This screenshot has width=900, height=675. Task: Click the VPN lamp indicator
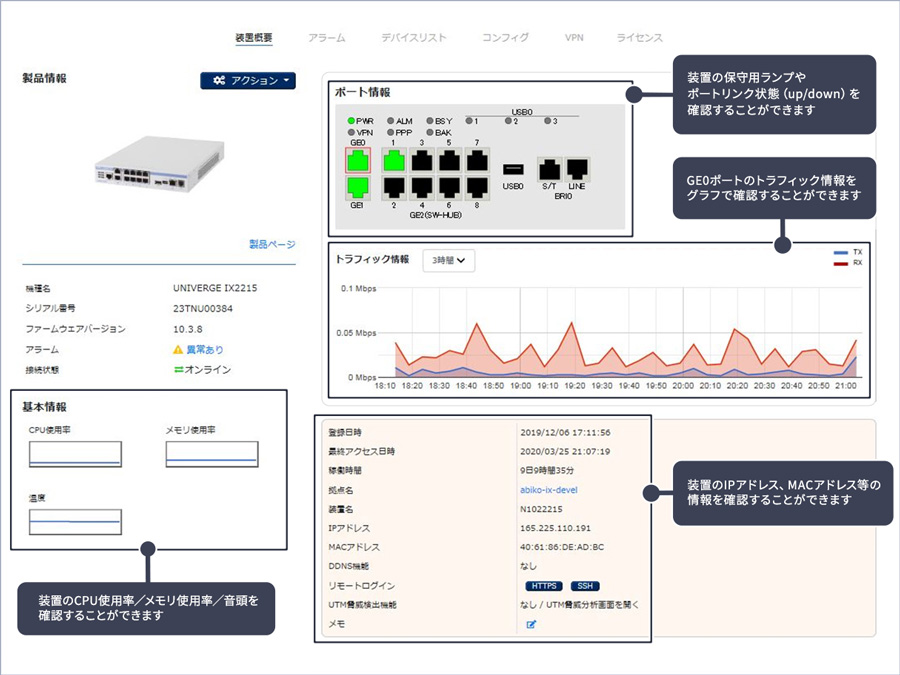coord(351,133)
